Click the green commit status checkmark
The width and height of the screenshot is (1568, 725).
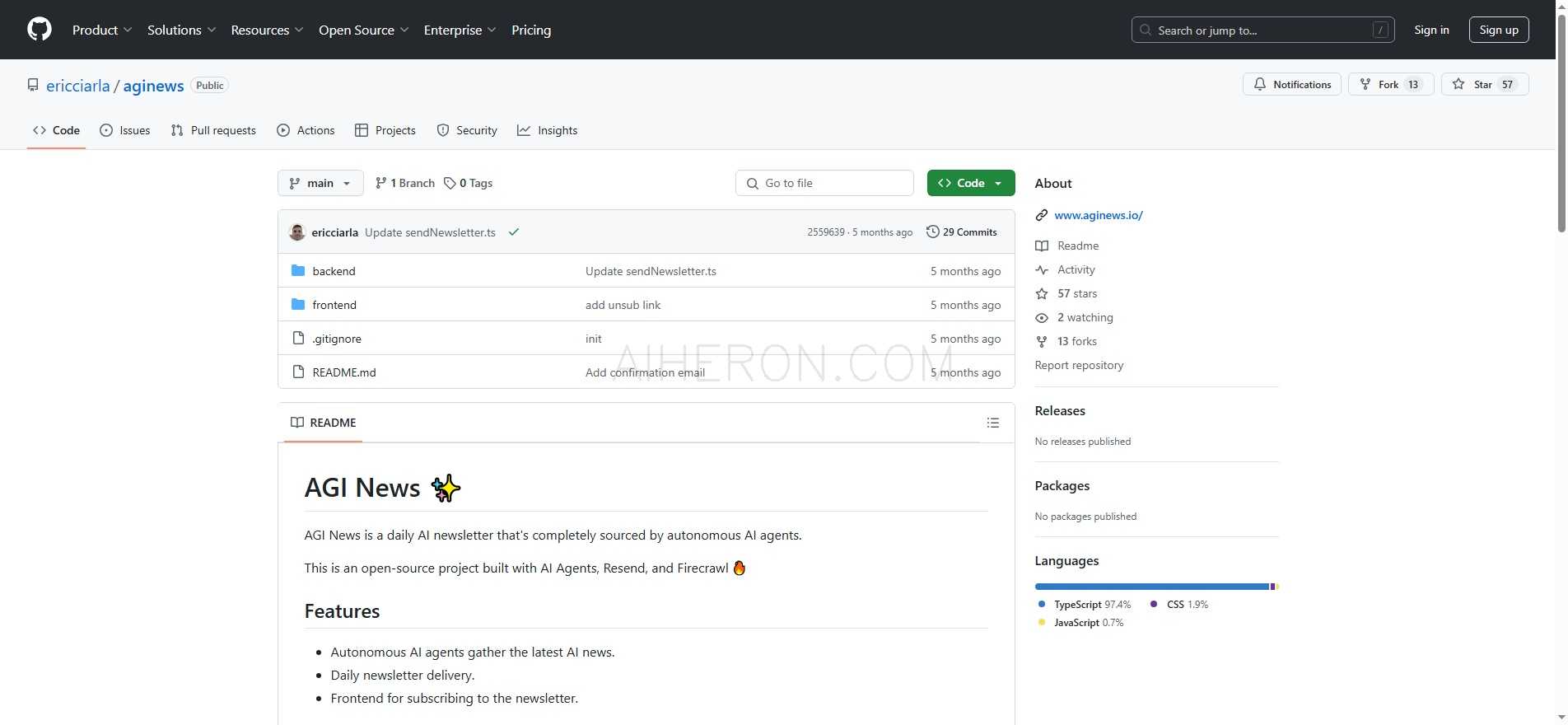pyautogui.click(x=514, y=232)
